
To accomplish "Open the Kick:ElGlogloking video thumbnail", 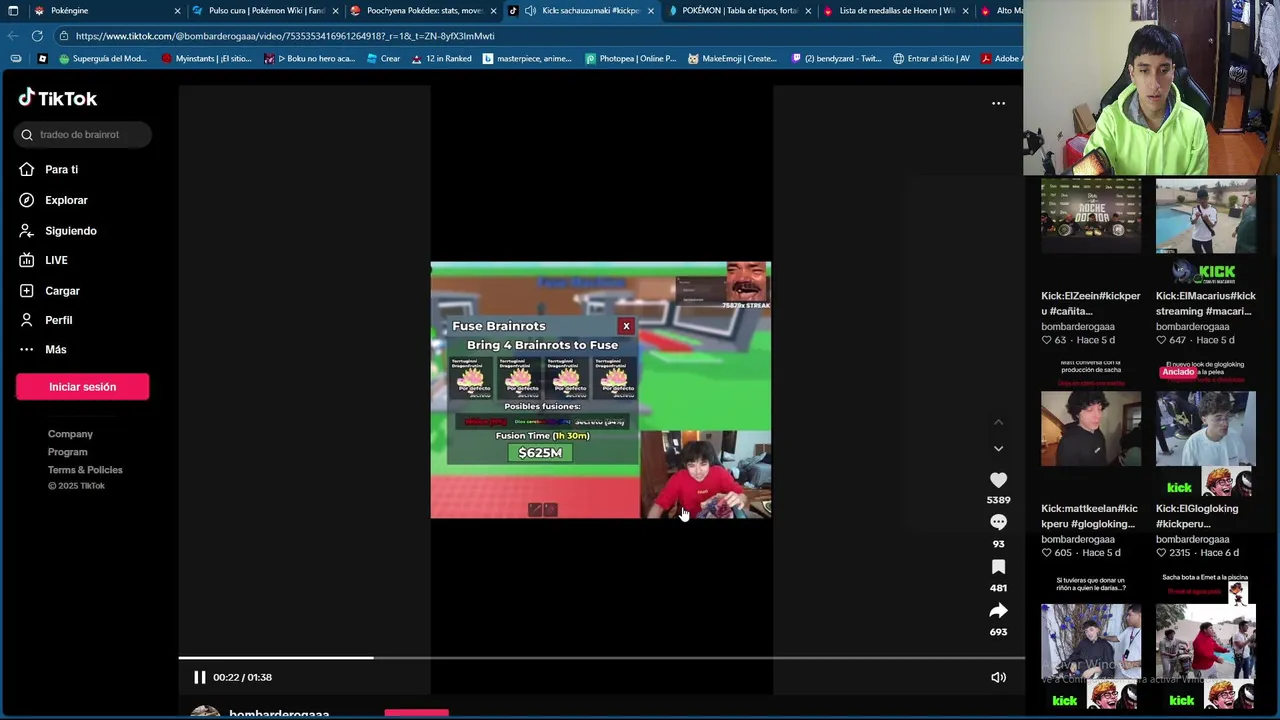I will (x=1206, y=428).
